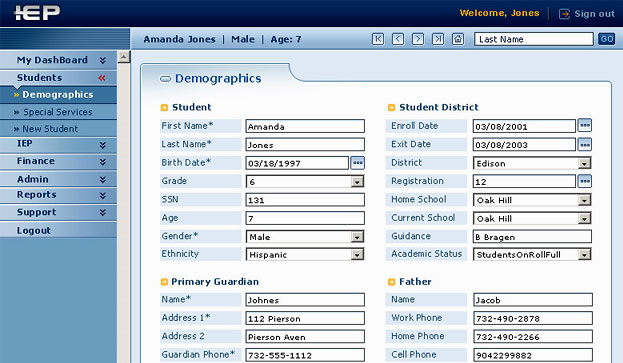Open the Grade dropdown
The height and width of the screenshot is (363, 623).
pos(357,182)
